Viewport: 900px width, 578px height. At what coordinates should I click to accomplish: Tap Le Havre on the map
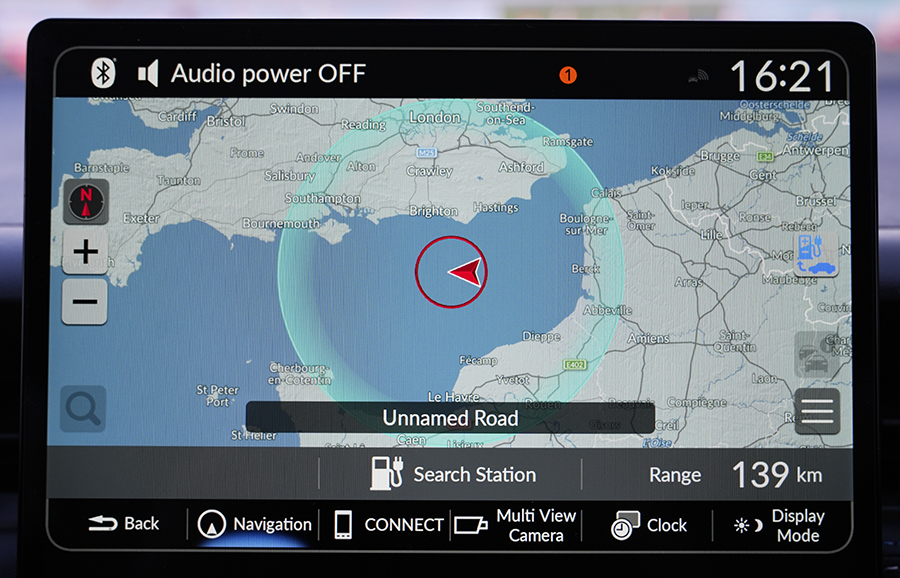(x=453, y=397)
